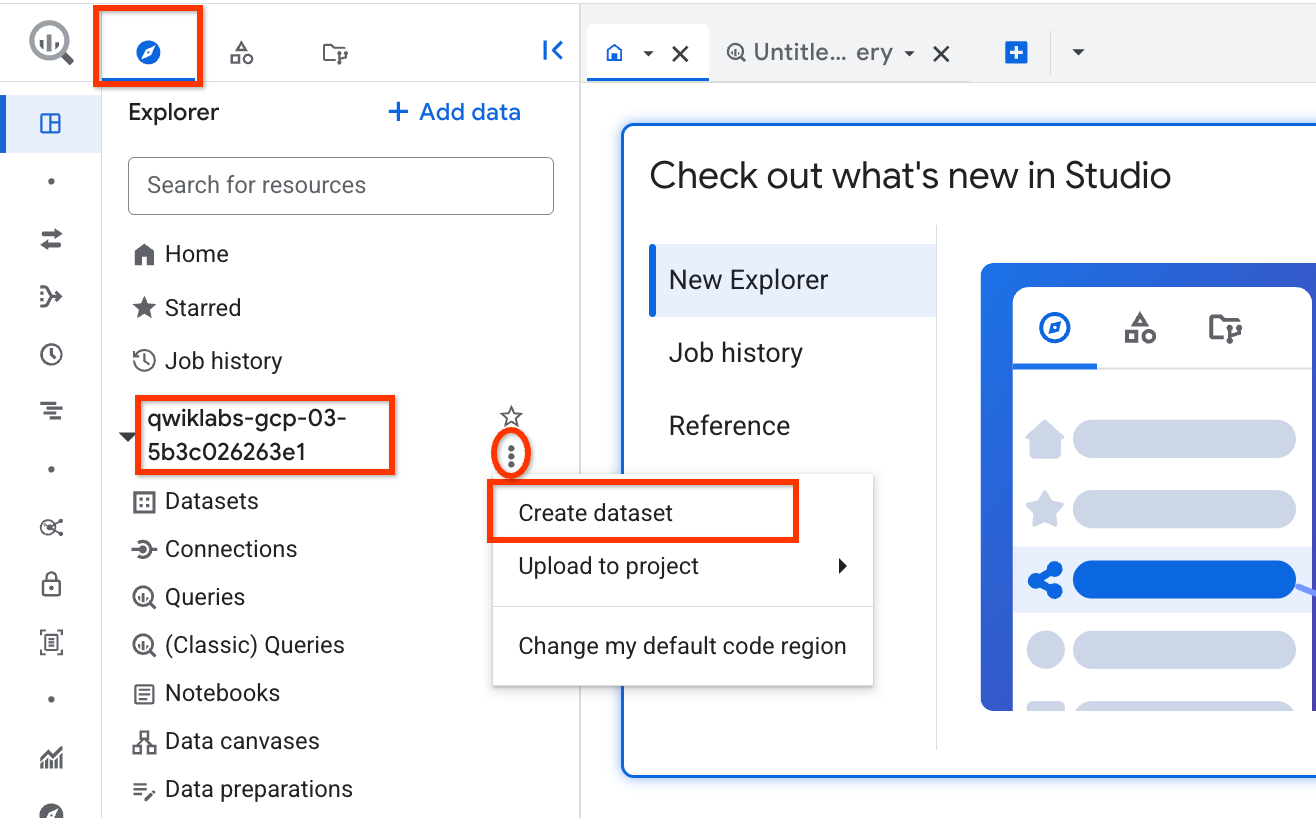
Task: Click the Search for resources field
Action: pyautogui.click(x=340, y=185)
